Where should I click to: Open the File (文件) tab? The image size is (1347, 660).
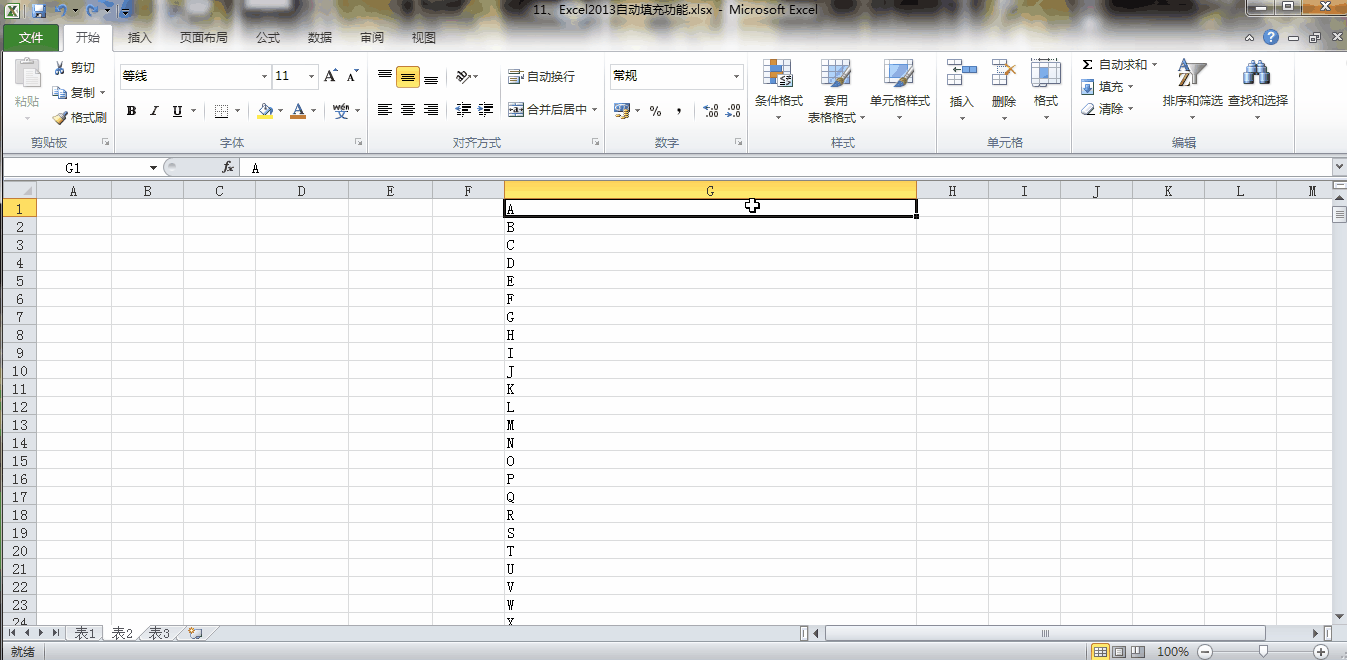point(31,38)
